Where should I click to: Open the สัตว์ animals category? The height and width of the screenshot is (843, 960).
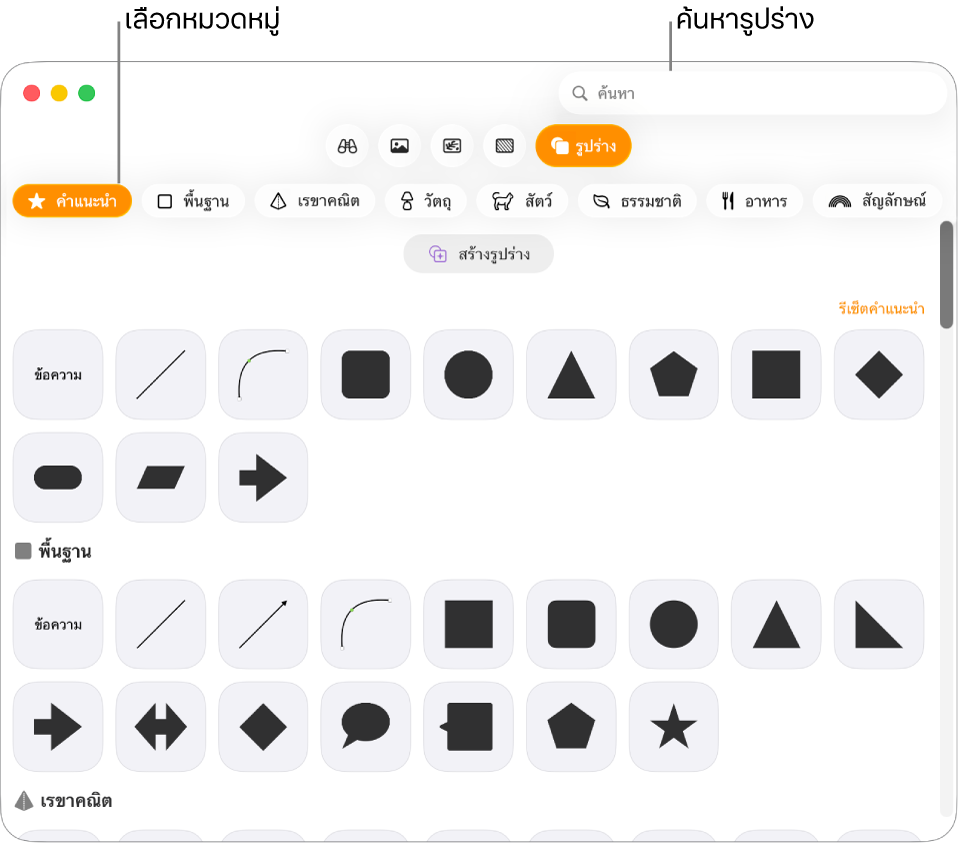522,201
